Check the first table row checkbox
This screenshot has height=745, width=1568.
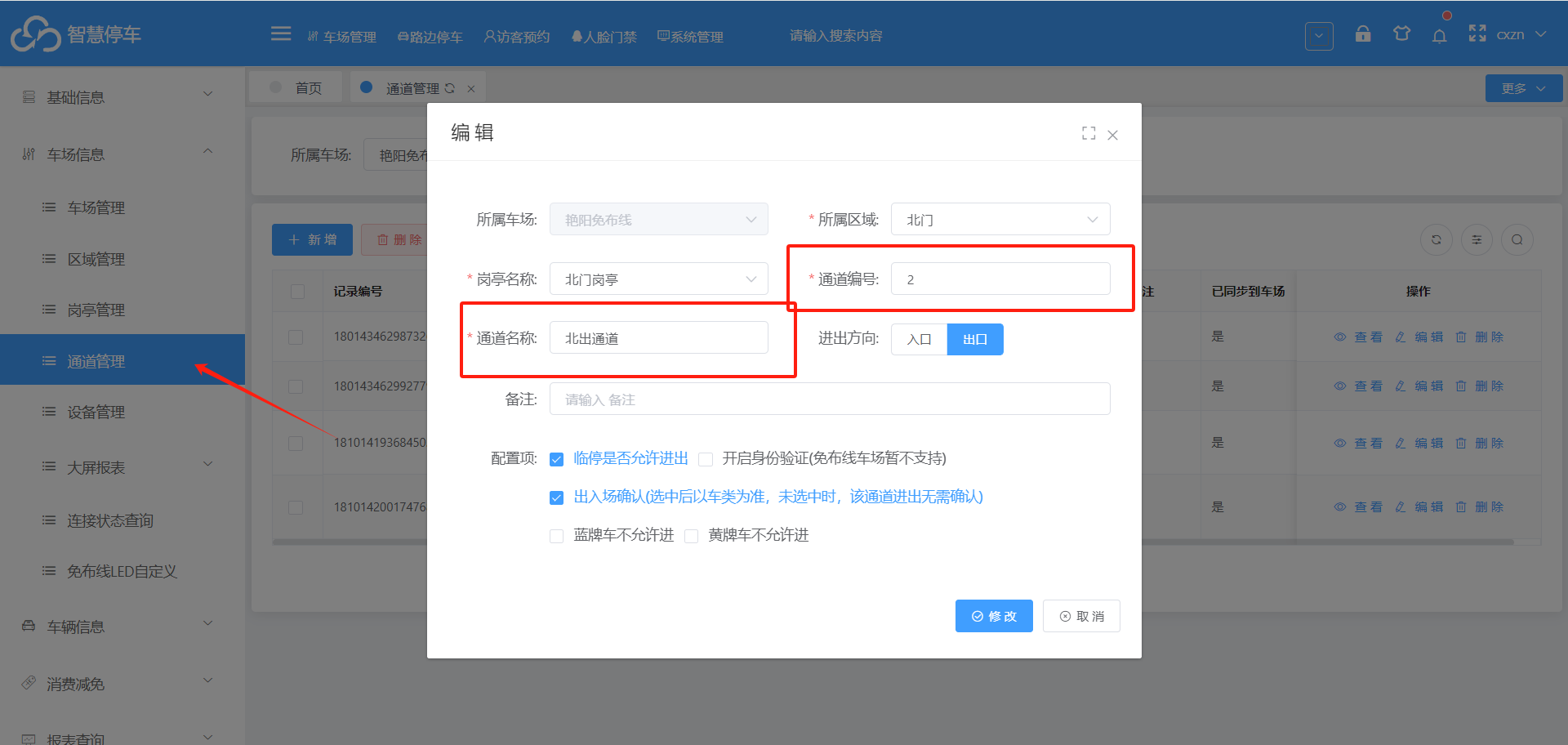pyautogui.click(x=296, y=337)
